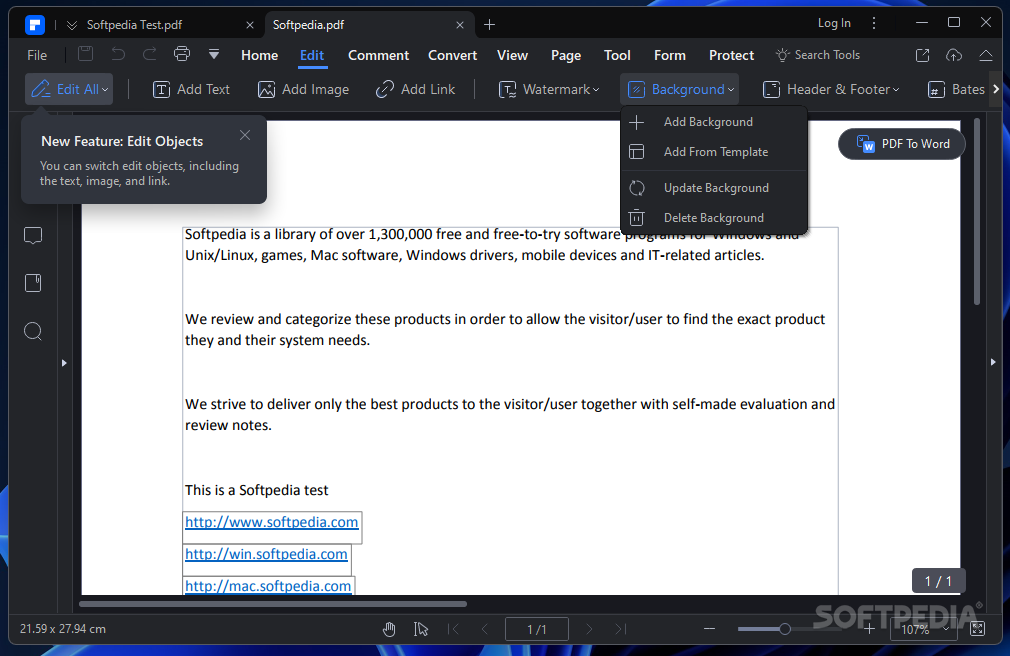Image resolution: width=1010 pixels, height=656 pixels.
Task: Open the http://mac.softpedia.com link
Action: 268,586
